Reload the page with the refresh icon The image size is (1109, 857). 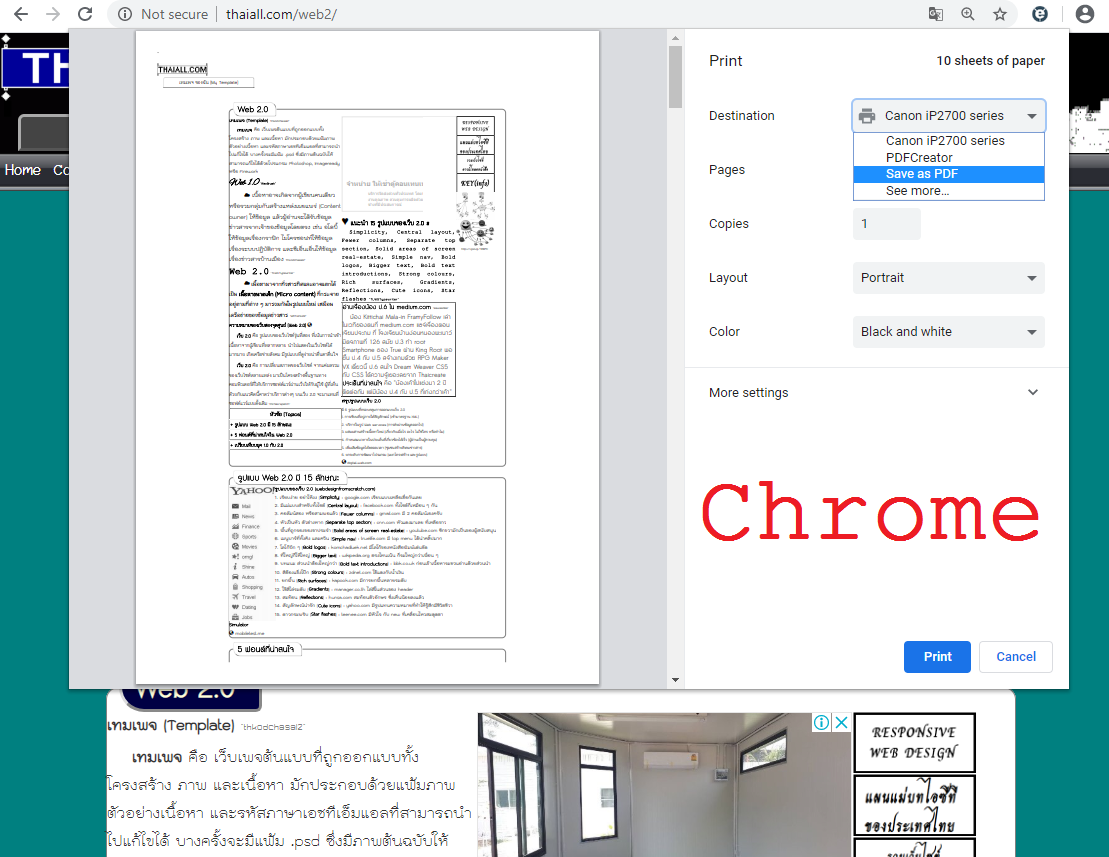pyautogui.click(x=86, y=14)
